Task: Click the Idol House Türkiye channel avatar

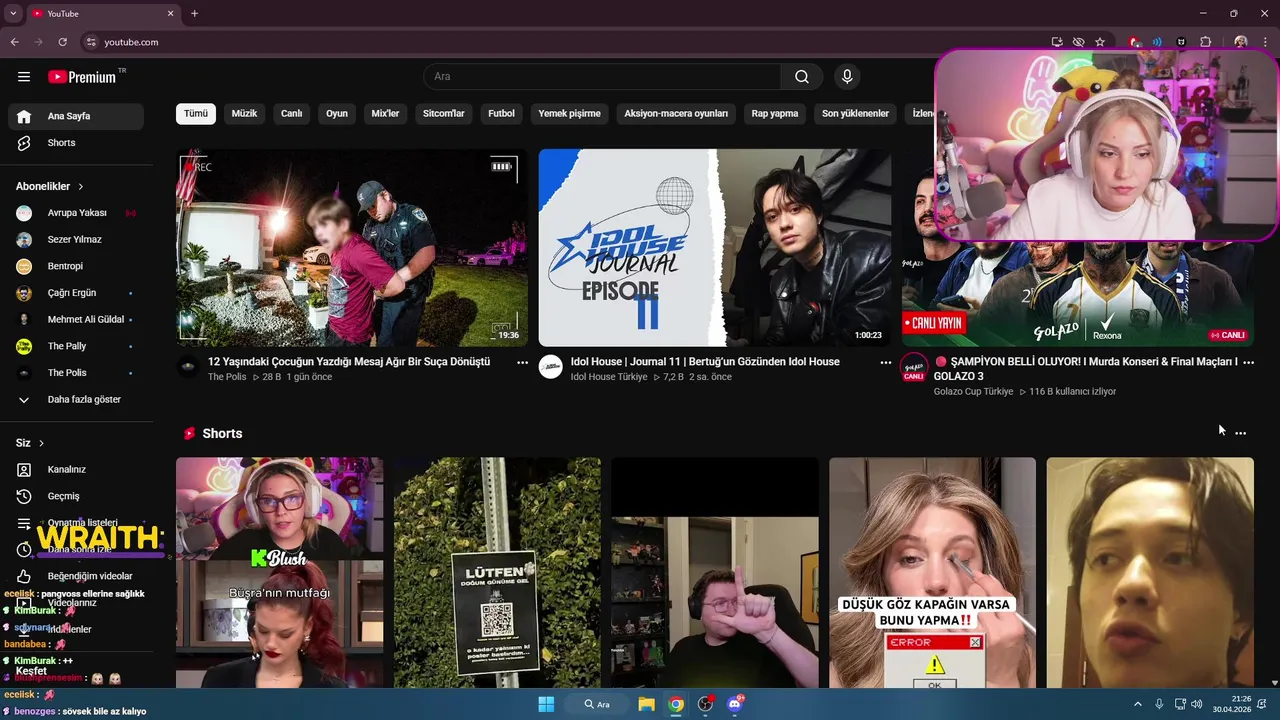Action: (x=551, y=367)
